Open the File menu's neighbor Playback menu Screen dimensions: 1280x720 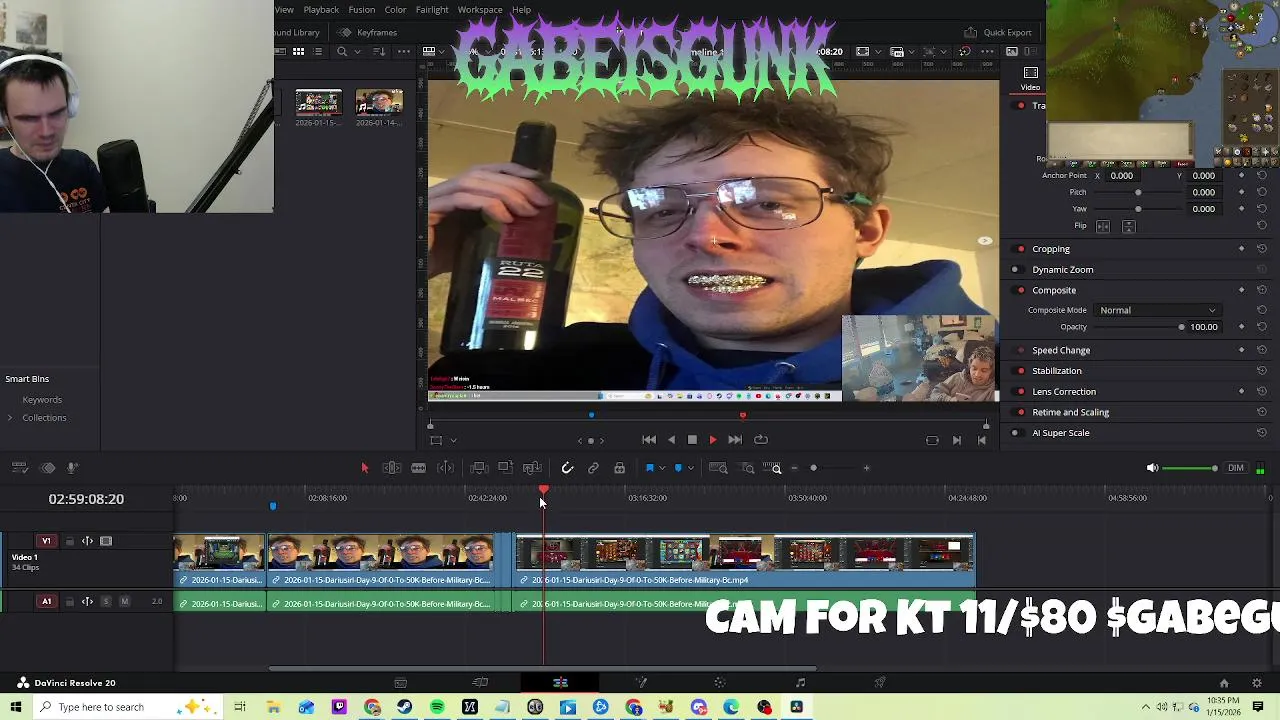point(321,10)
